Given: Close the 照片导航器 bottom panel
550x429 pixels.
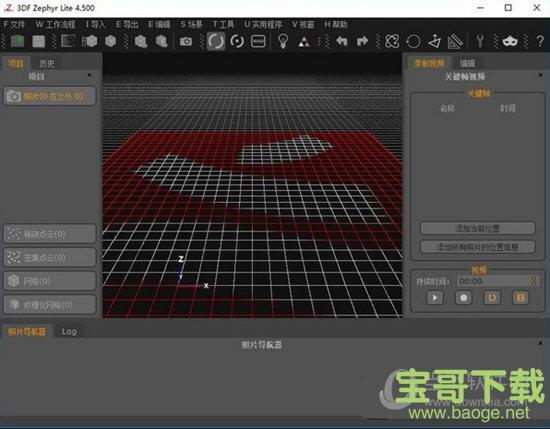Looking at the screenshot, I should 541,343.
